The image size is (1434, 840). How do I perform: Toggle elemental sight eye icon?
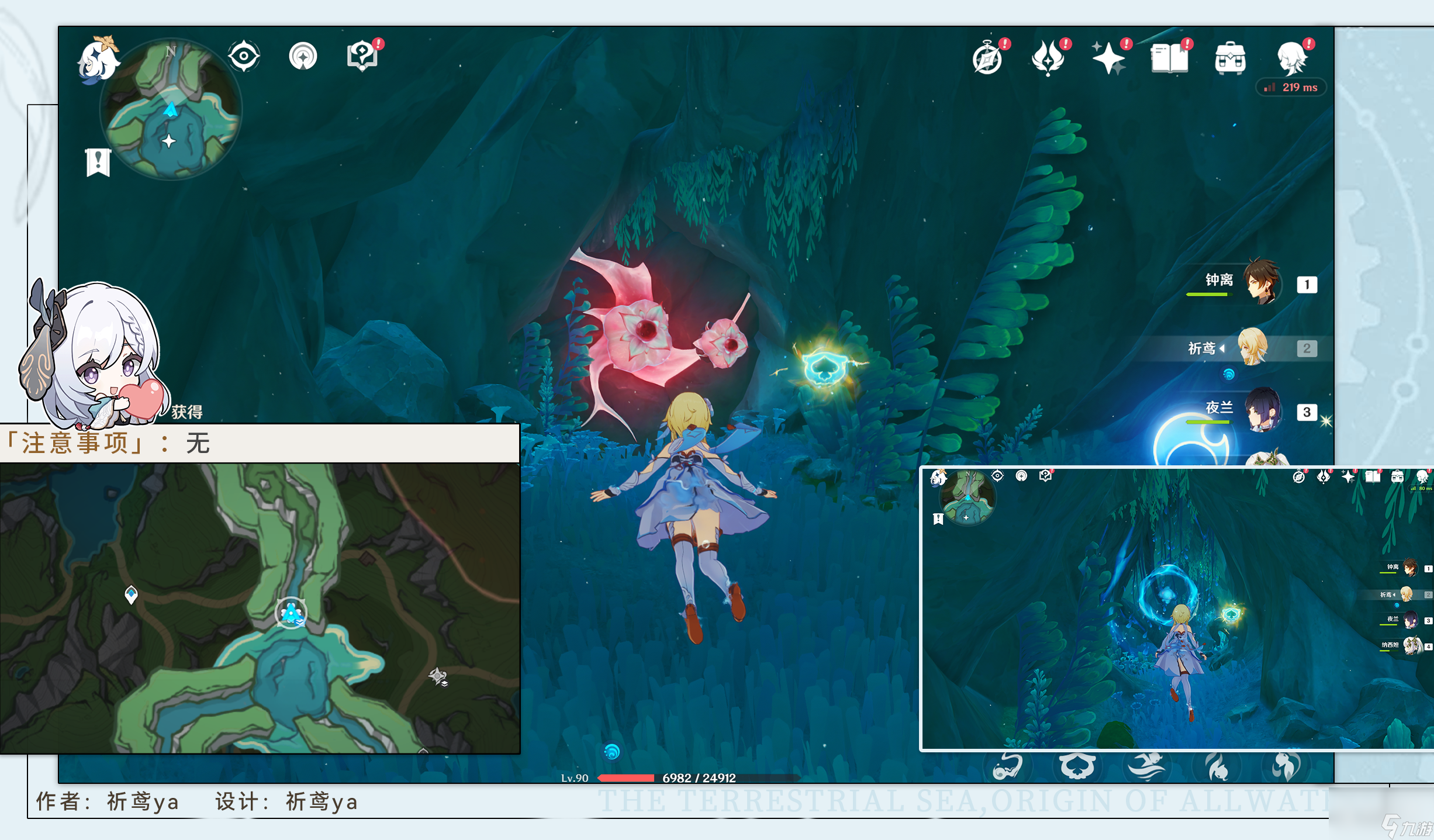(x=244, y=57)
